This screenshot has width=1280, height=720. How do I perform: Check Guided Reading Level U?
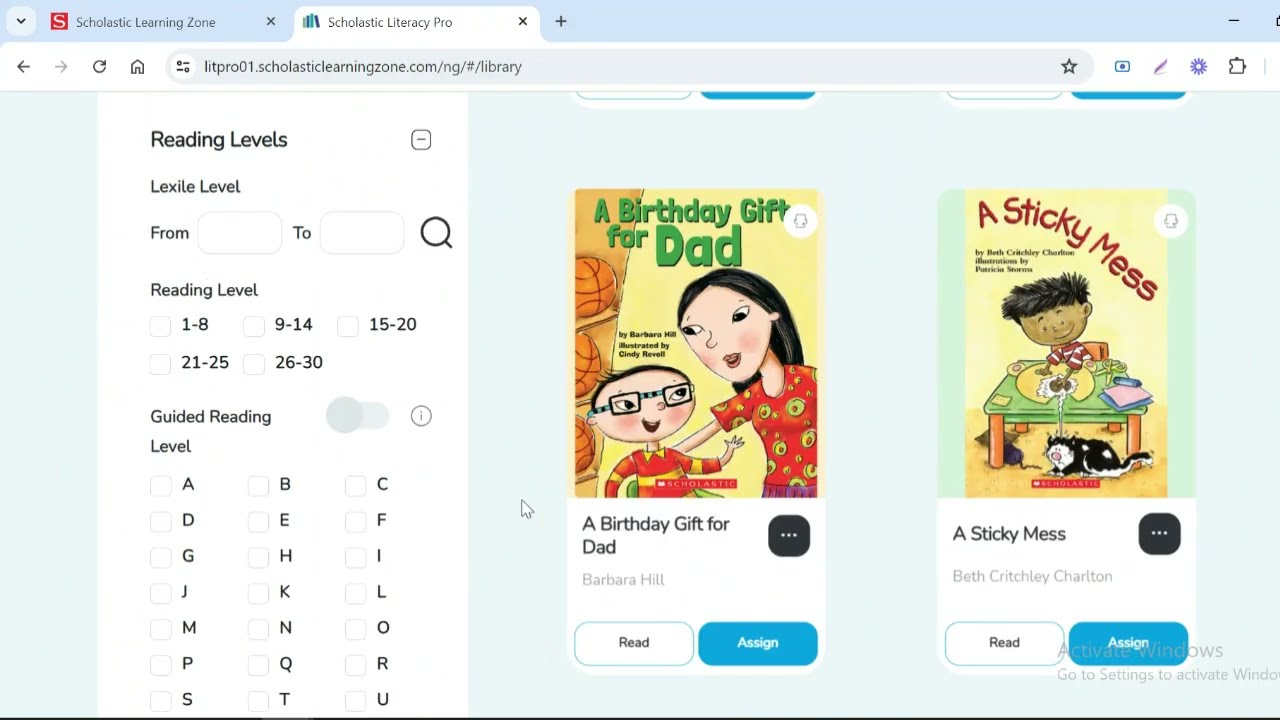(x=355, y=700)
